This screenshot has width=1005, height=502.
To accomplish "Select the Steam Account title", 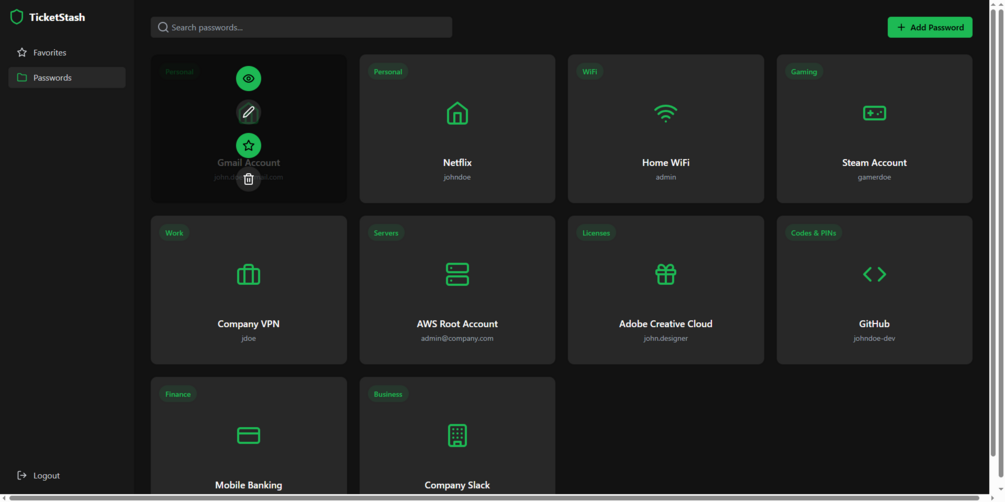I will [874, 163].
